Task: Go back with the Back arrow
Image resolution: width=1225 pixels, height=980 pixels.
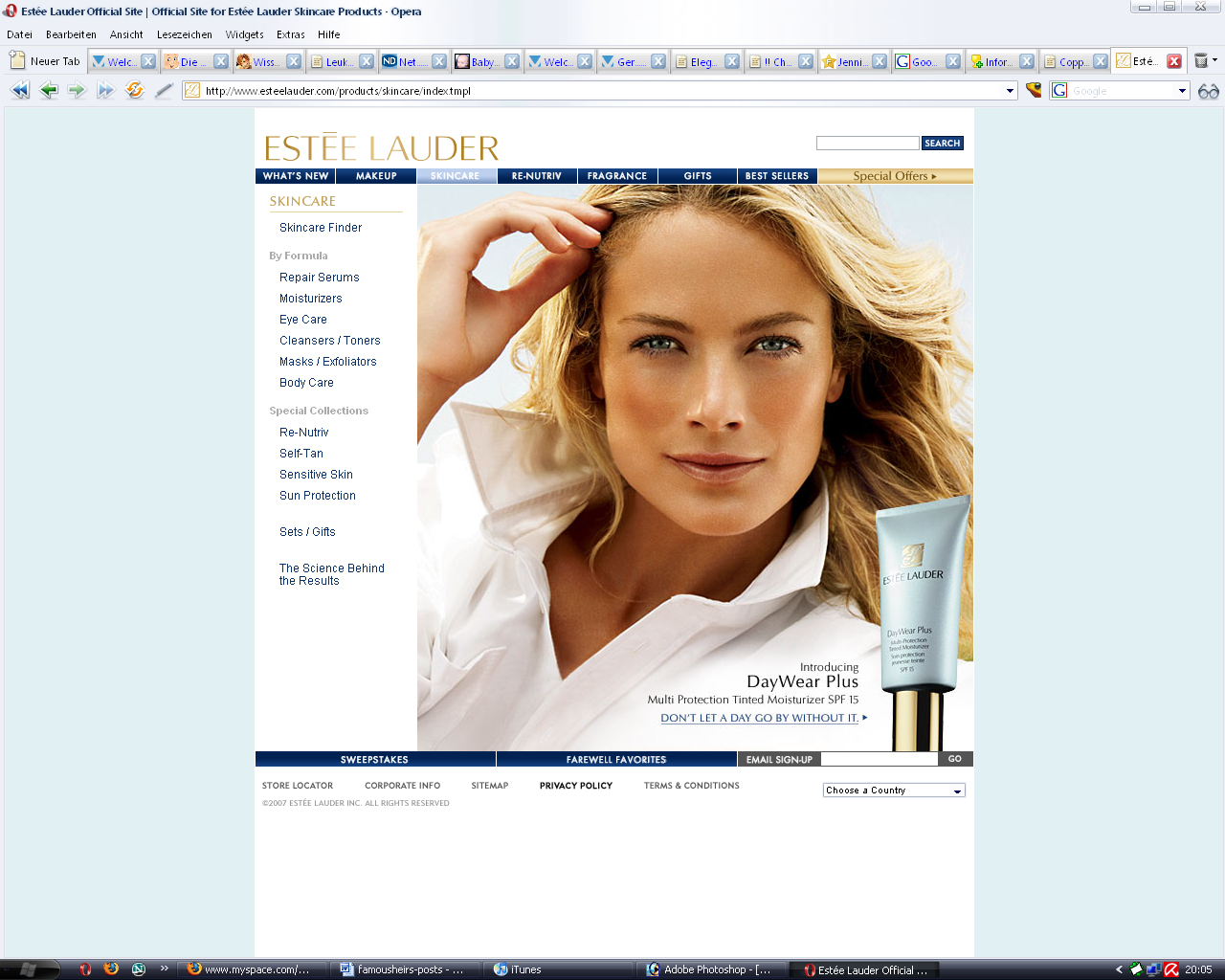Action: 49,90
